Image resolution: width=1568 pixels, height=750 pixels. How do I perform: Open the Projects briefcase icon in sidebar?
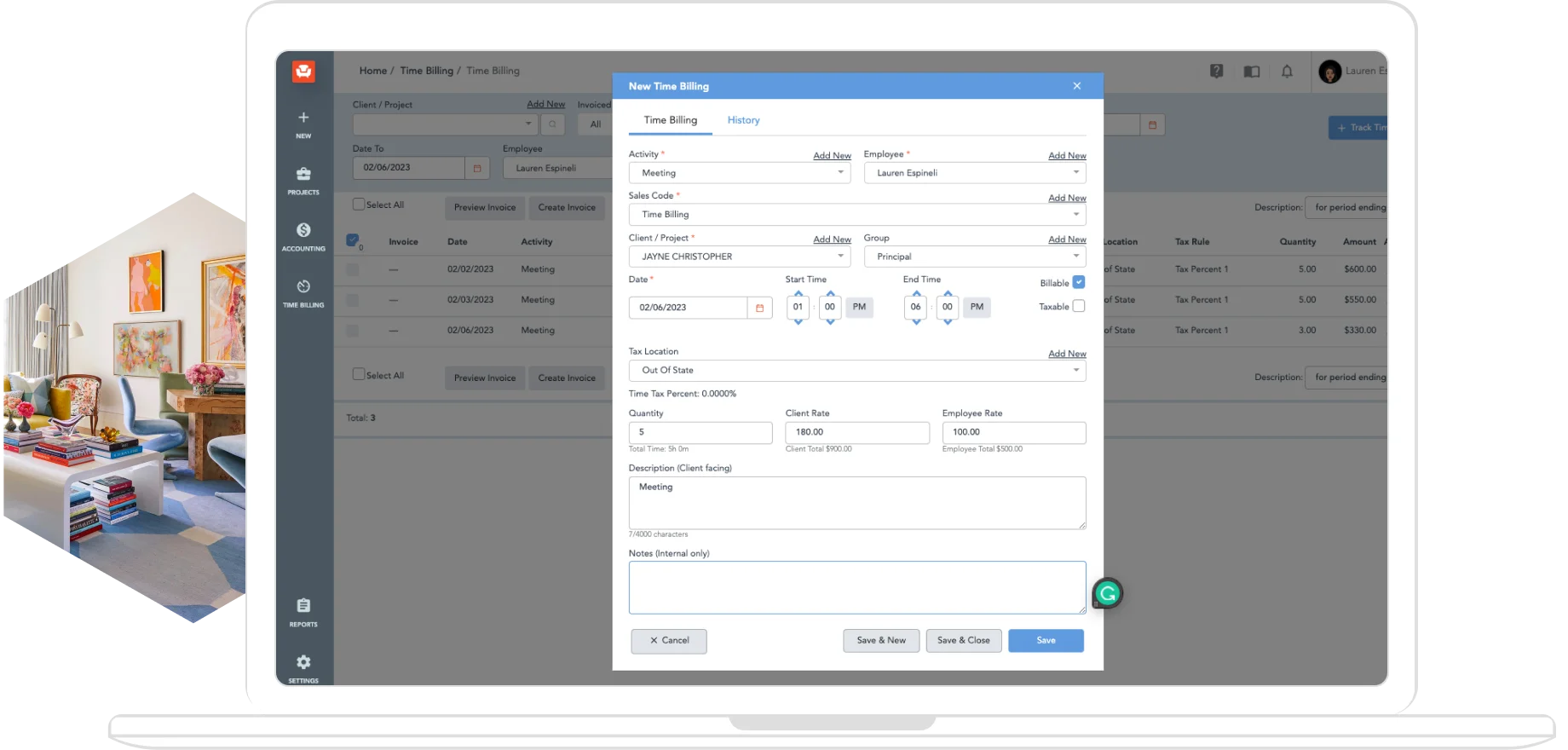[303, 175]
